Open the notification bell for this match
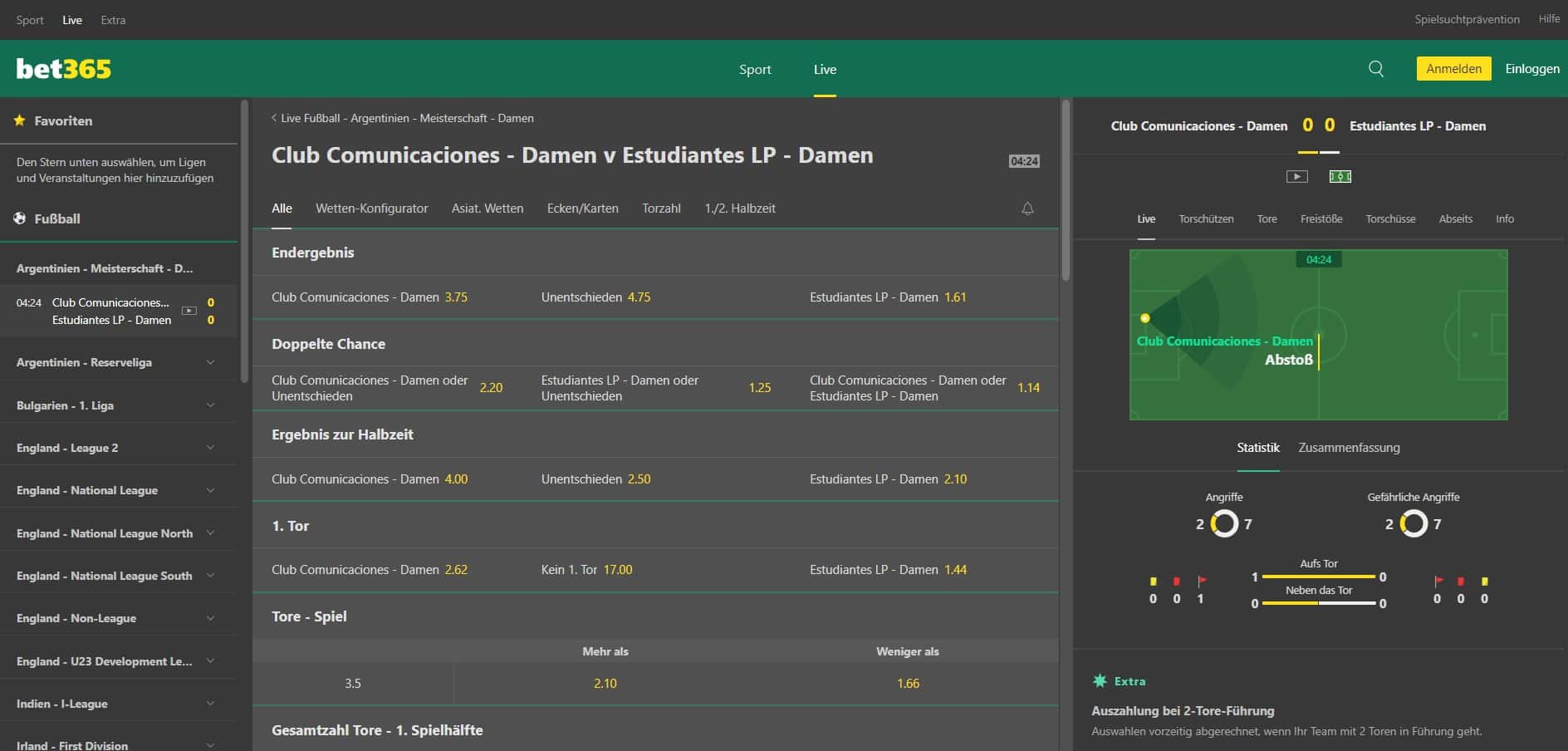The width and height of the screenshot is (1568, 751). pyautogui.click(x=1027, y=209)
